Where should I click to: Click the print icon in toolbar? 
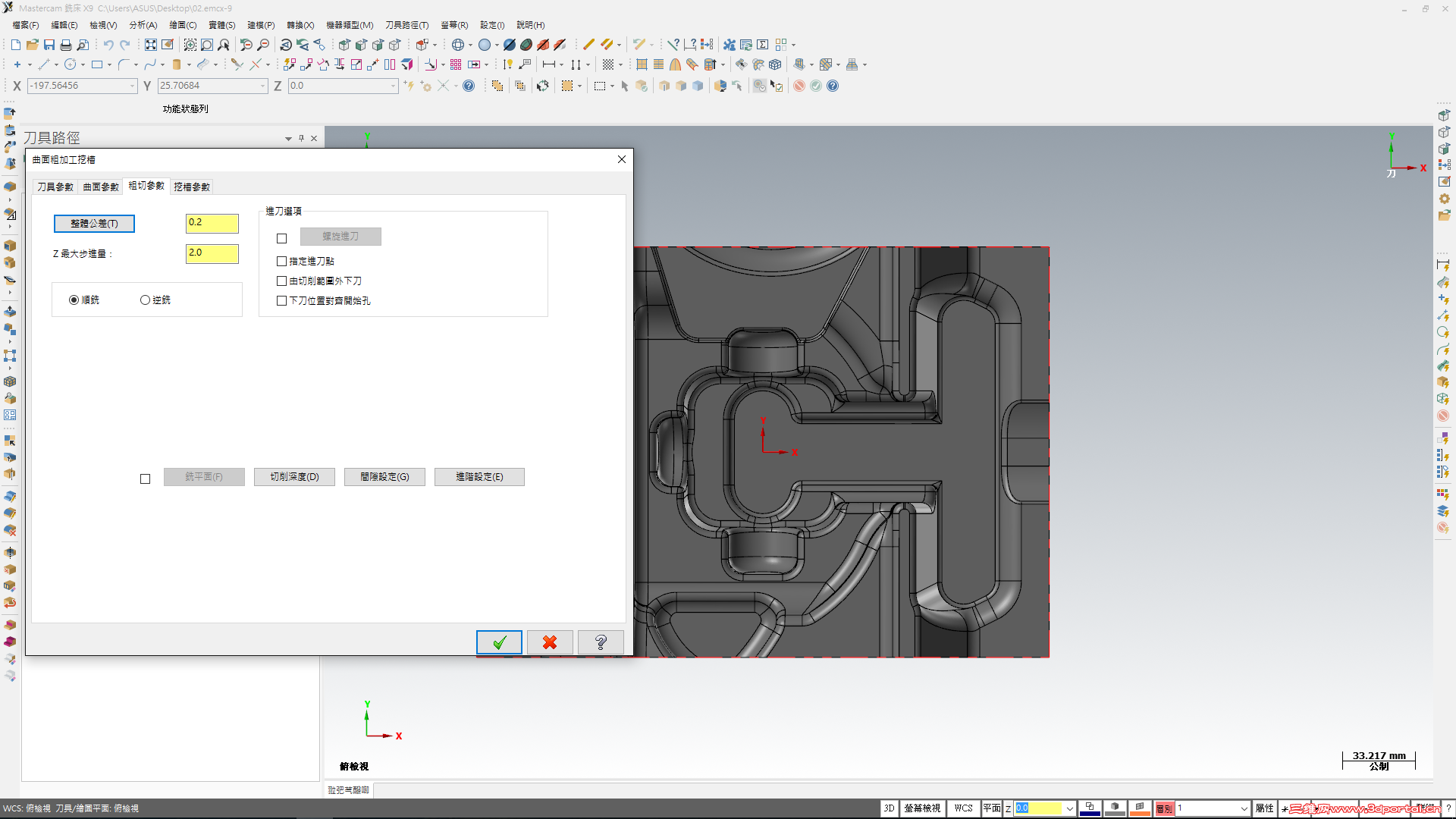[x=66, y=45]
